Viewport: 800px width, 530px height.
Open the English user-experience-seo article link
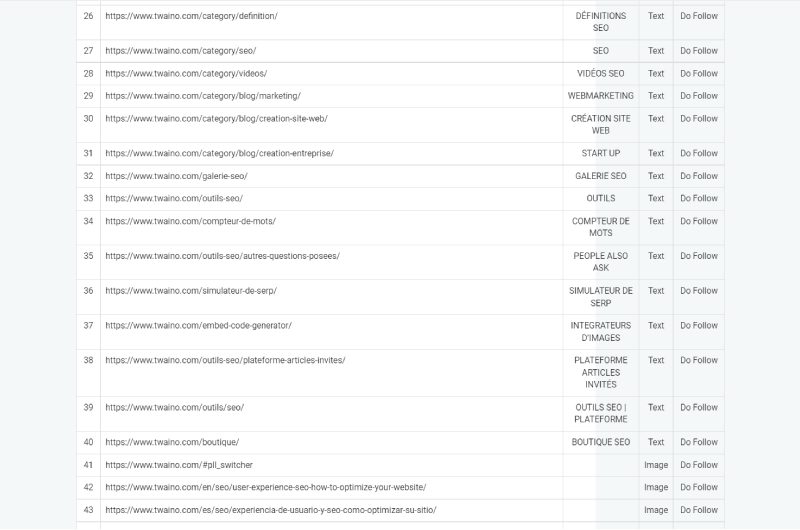[266, 487]
